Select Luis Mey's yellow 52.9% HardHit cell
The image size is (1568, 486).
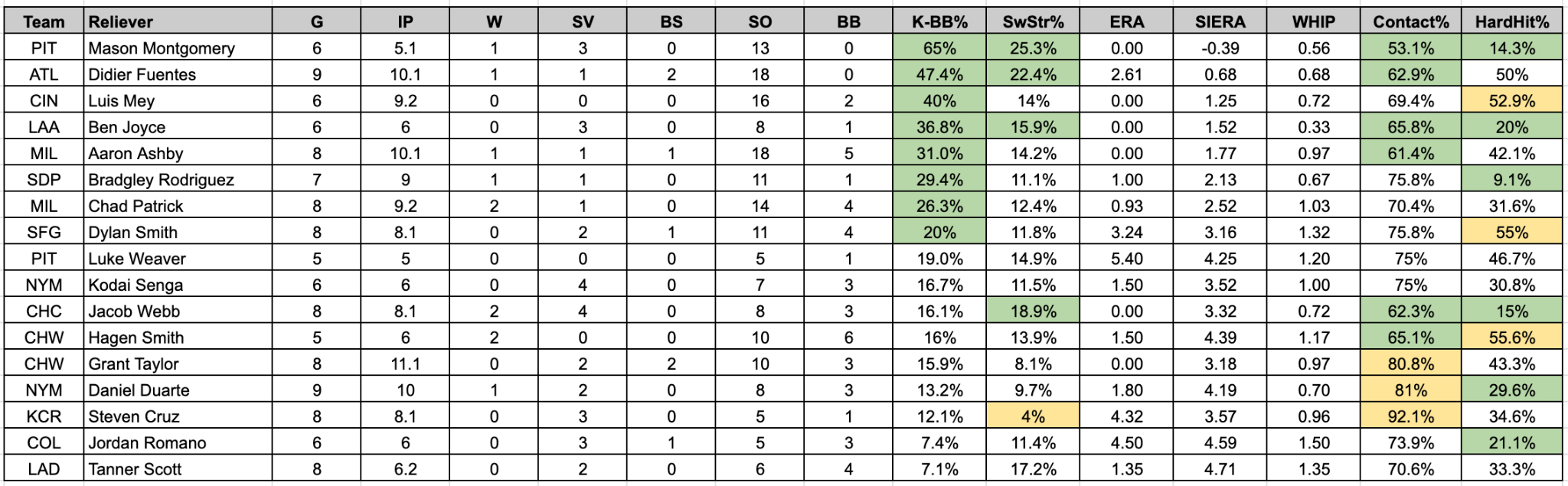(1511, 101)
